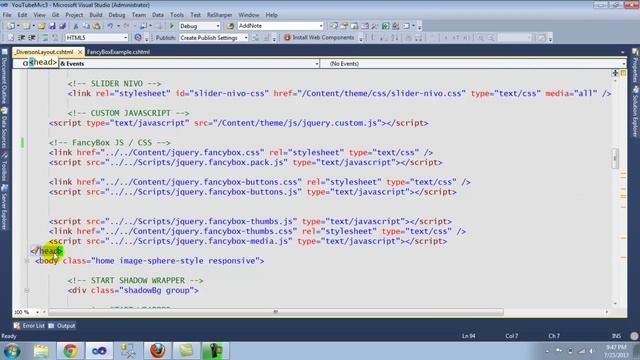
Task: Click the target-framework clock icon before Publish
Action: 138,38
